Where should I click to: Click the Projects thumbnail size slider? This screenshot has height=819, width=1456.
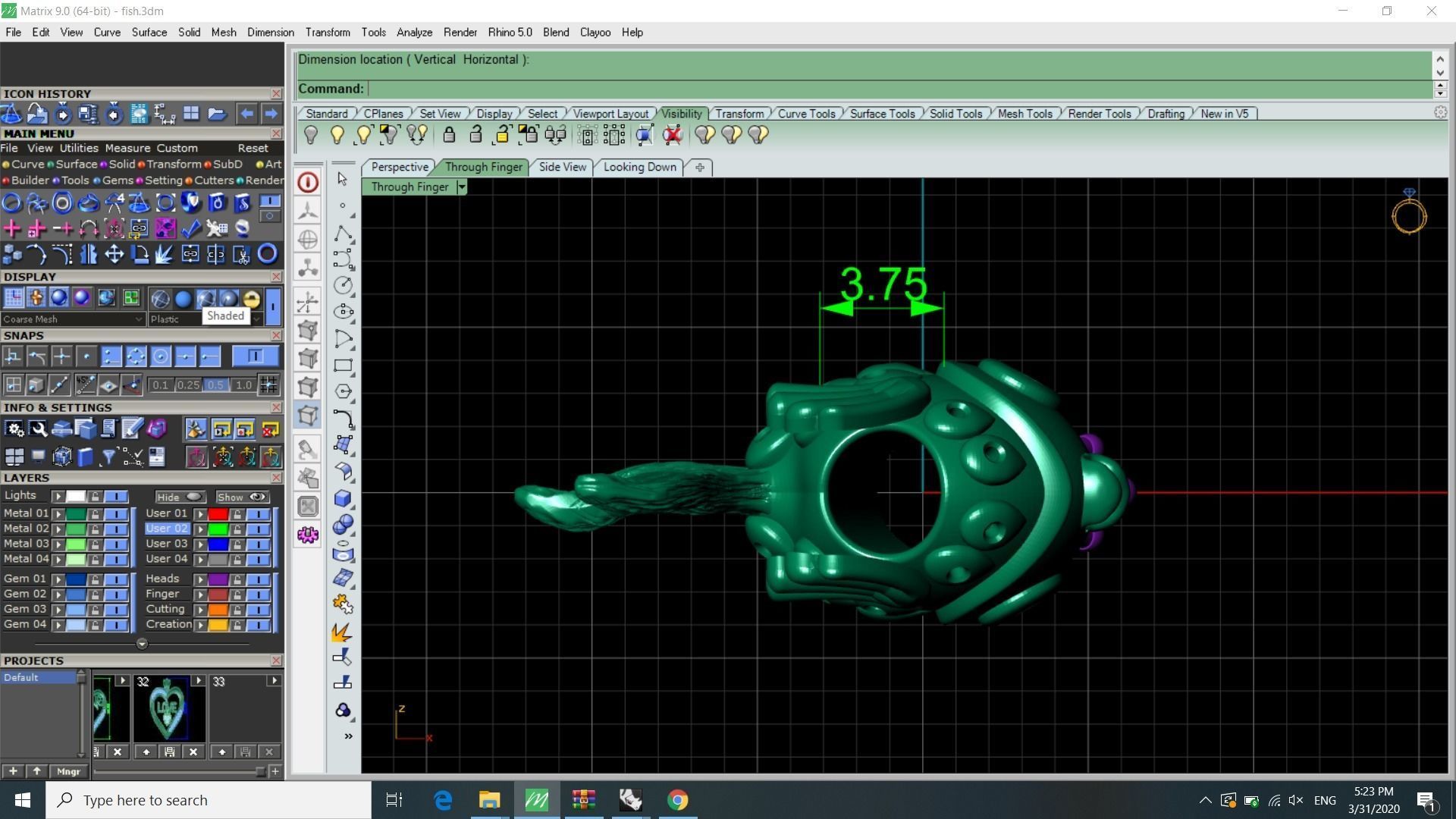pyautogui.click(x=180, y=771)
